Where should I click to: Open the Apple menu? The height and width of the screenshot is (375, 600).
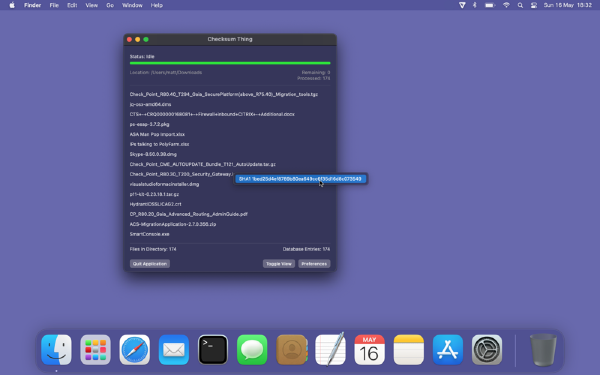[12, 5]
